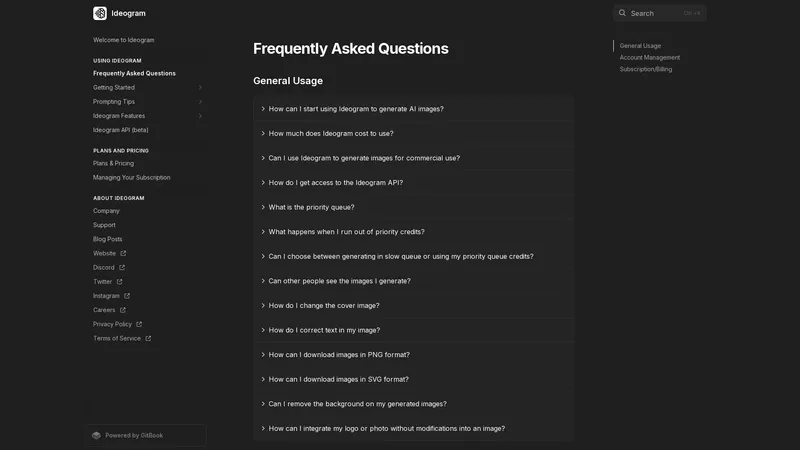Click the external-link icon beside Twitter
Image resolution: width=800 pixels, height=450 pixels.
(x=119, y=282)
